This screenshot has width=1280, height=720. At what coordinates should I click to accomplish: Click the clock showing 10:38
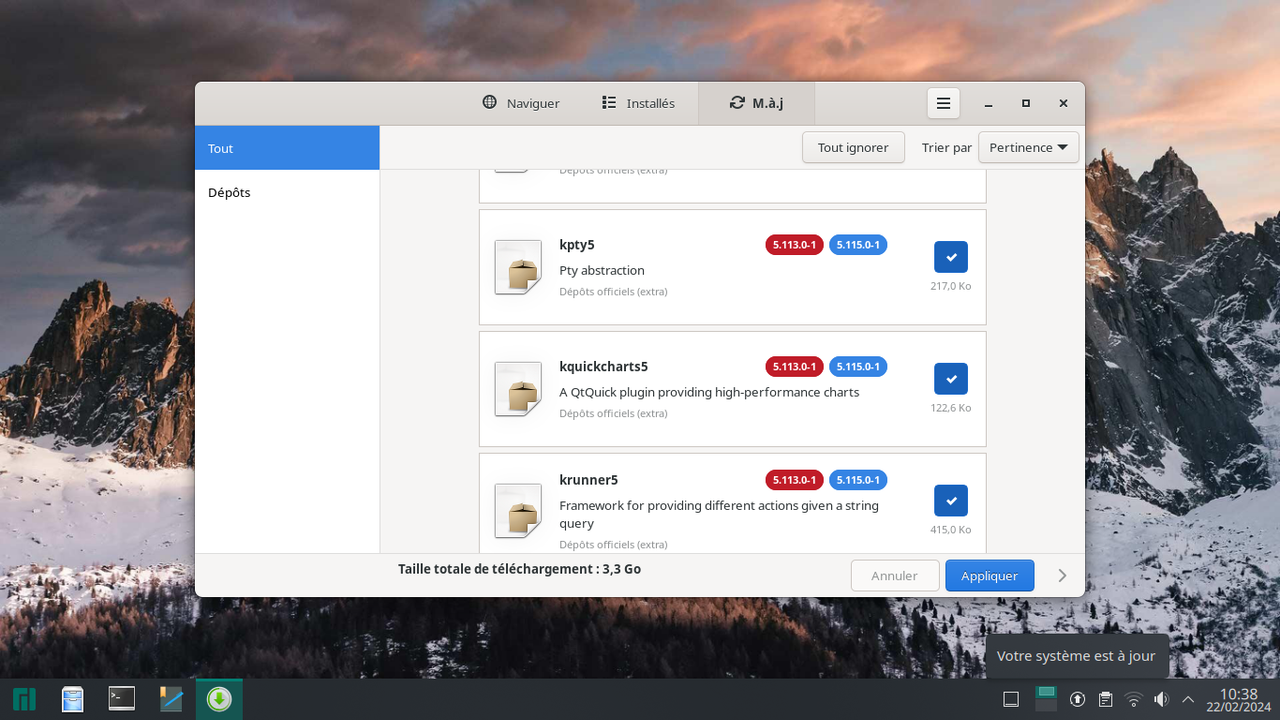click(x=1239, y=699)
